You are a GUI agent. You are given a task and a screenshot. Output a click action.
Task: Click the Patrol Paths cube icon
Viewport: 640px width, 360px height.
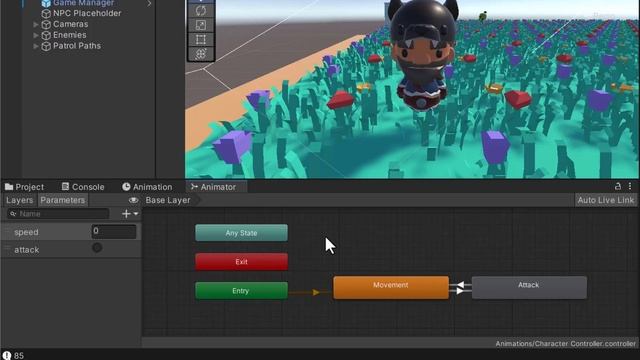(x=46, y=46)
